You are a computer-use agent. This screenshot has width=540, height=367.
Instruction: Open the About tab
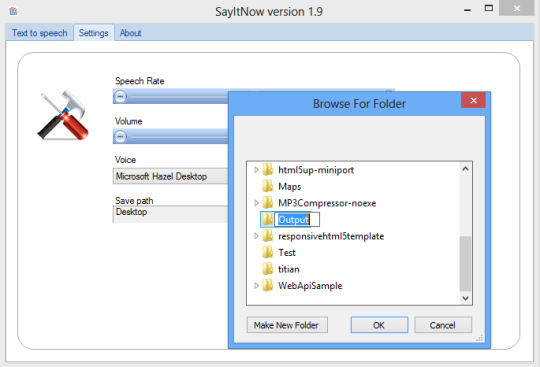coord(131,33)
